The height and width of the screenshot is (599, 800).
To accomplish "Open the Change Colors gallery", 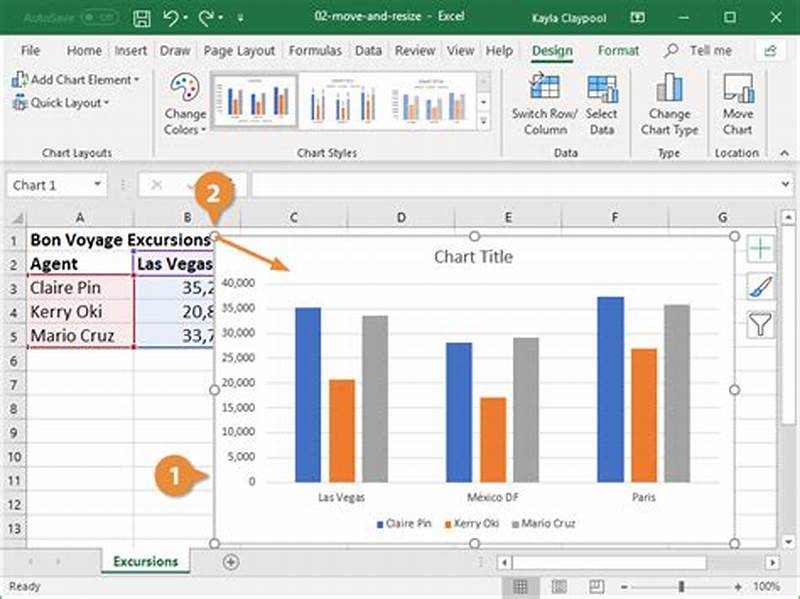I will (x=185, y=105).
